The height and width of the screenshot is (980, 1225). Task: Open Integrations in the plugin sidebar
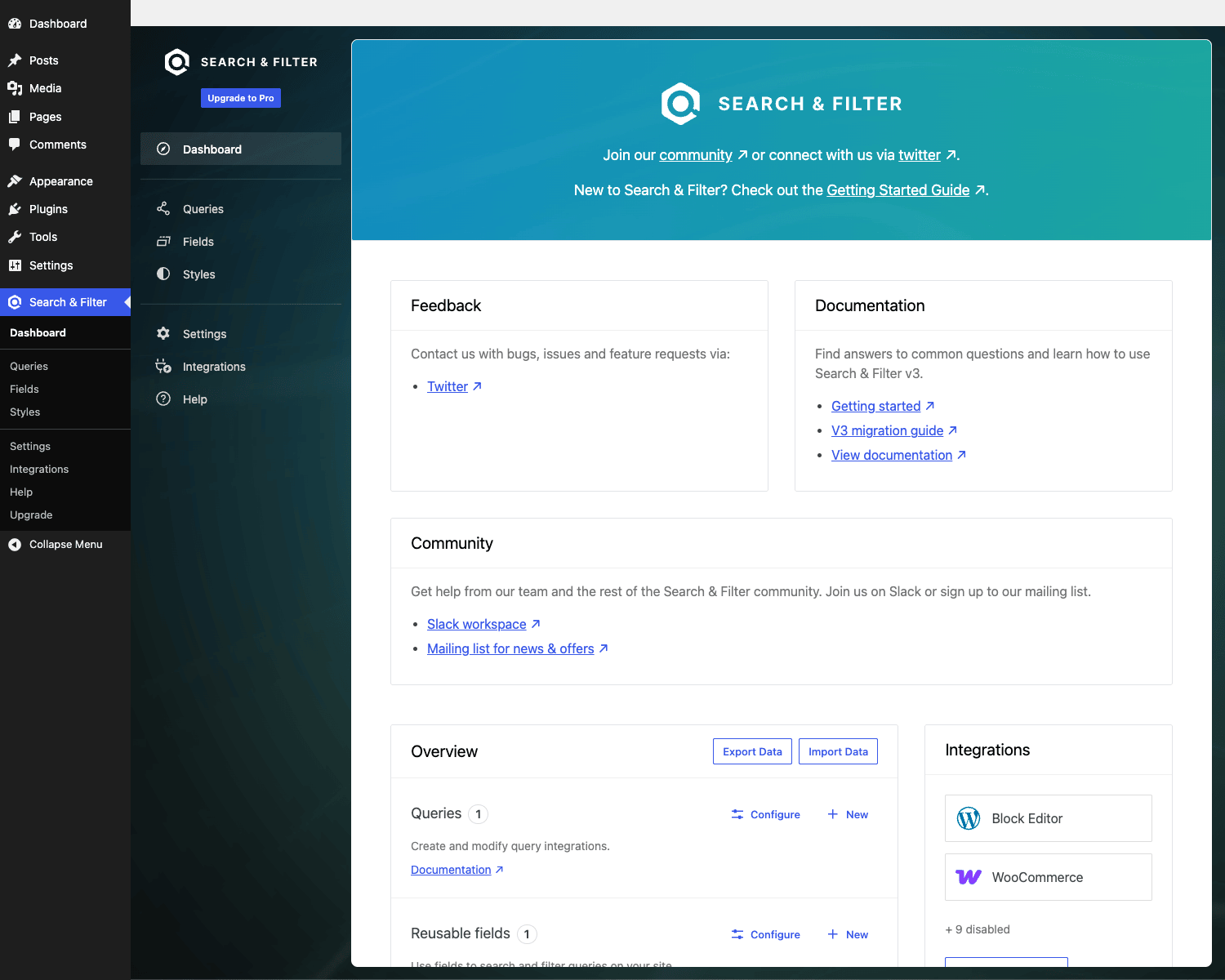[241, 367]
